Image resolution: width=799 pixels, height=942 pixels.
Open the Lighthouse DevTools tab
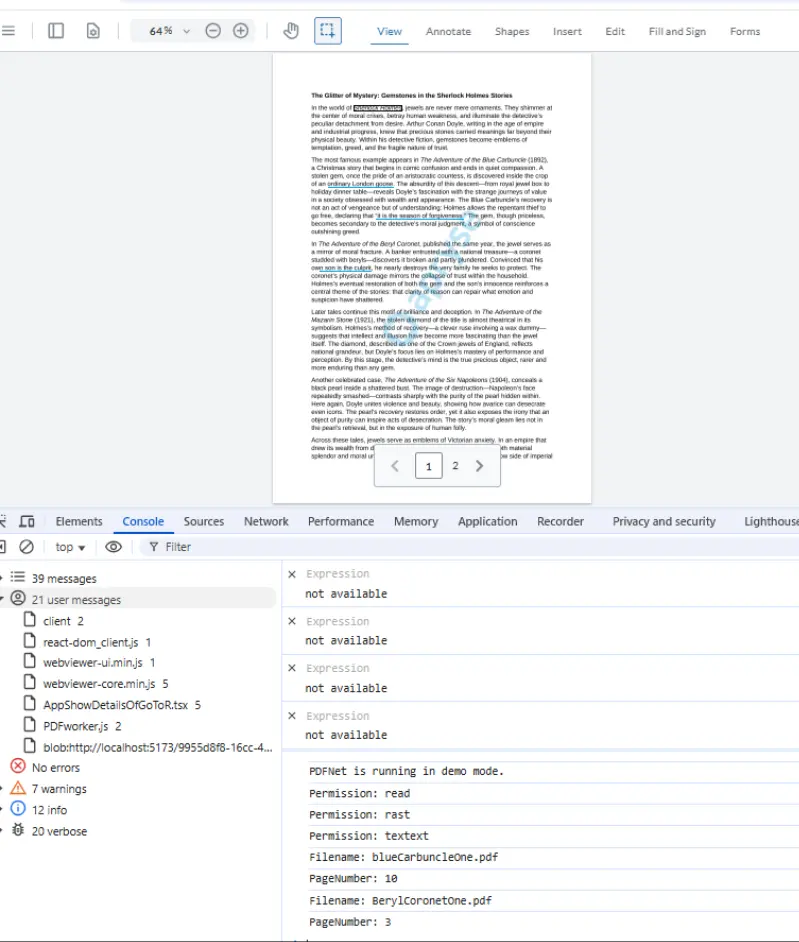[x=771, y=521]
